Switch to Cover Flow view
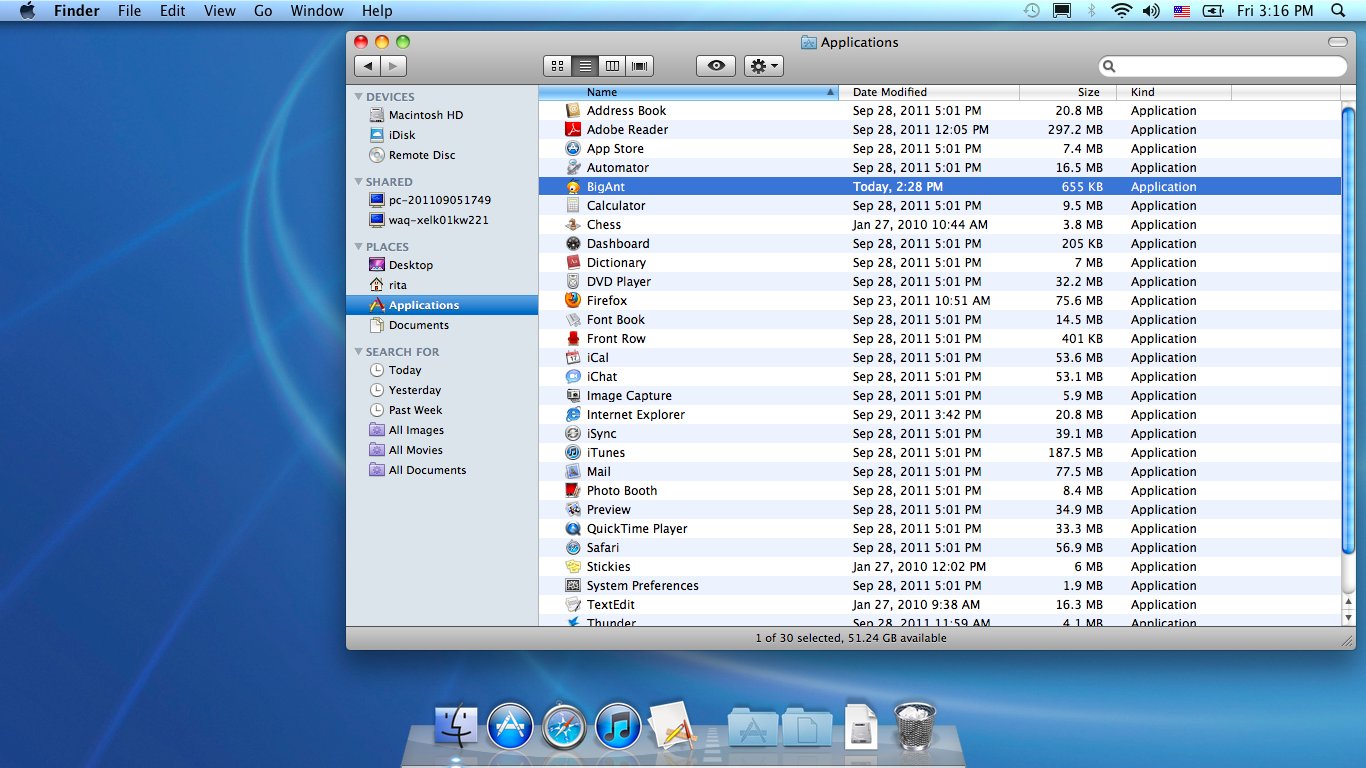 (x=640, y=66)
